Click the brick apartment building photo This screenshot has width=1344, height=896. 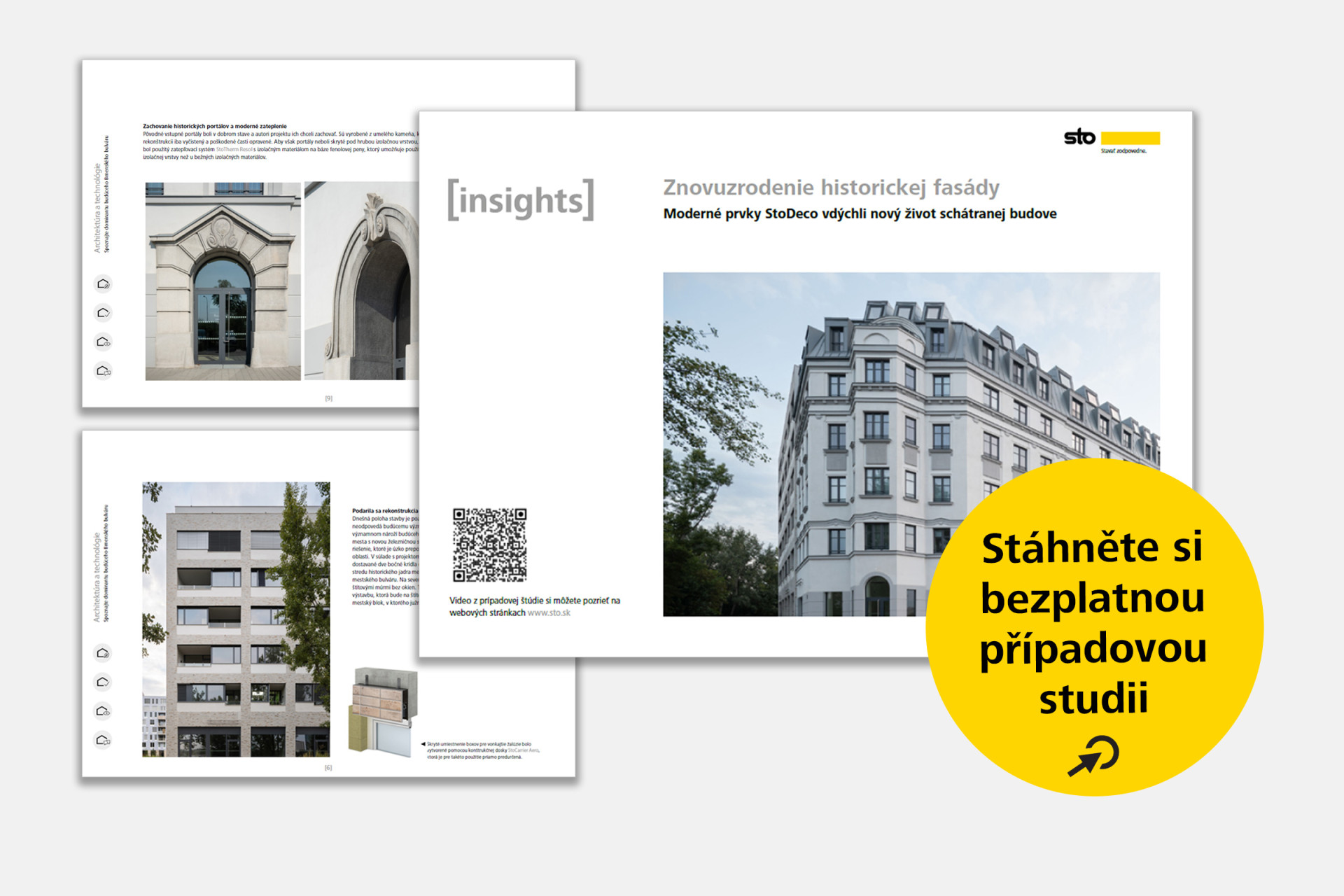tap(236, 619)
